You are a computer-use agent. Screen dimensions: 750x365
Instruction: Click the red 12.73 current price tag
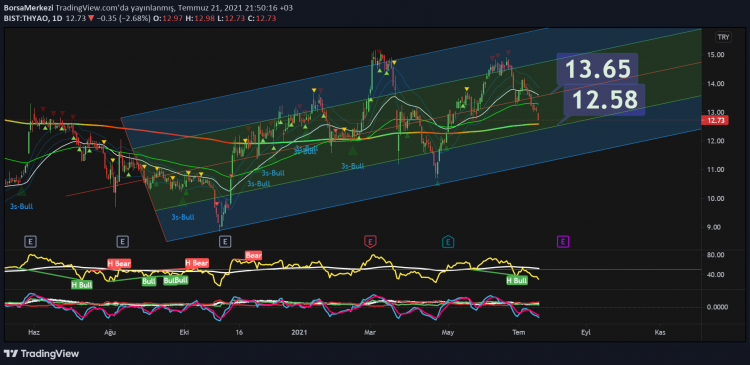(715, 121)
